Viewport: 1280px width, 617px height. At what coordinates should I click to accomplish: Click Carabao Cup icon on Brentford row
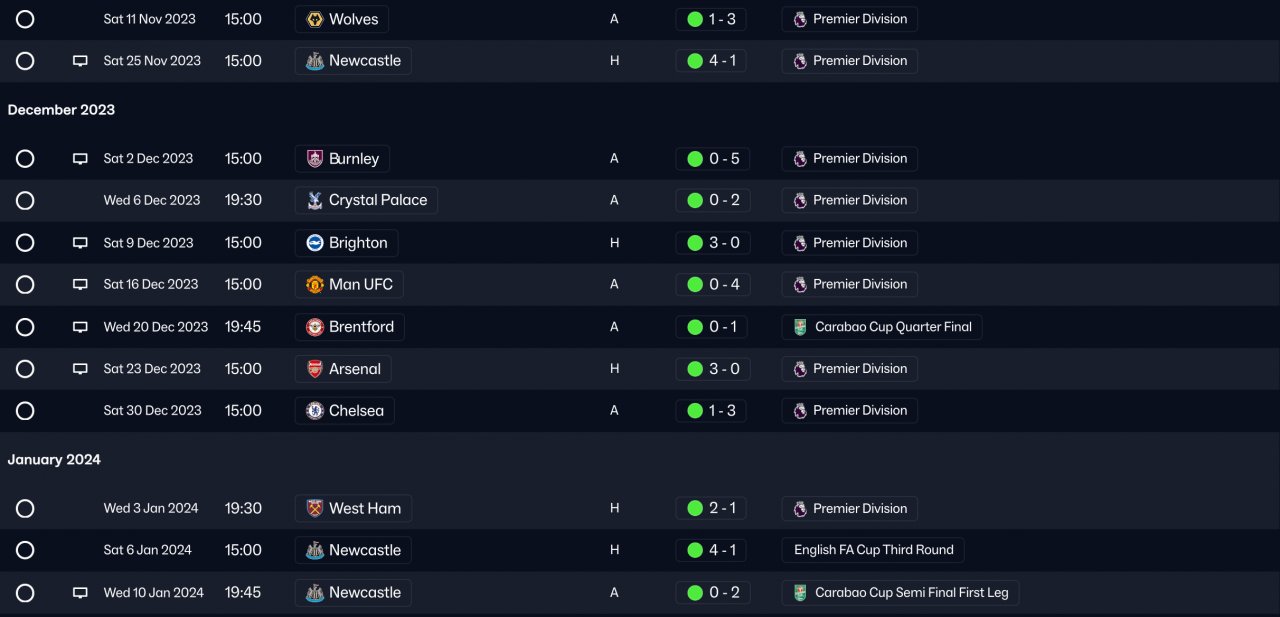[x=800, y=327]
